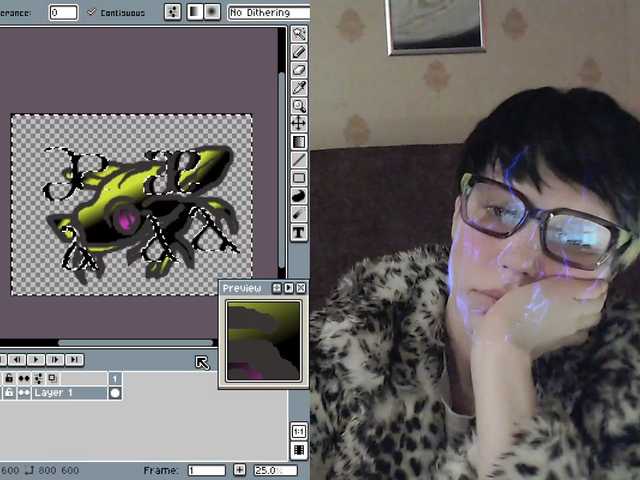The width and height of the screenshot is (640, 480).
Task: Pick the Eraser tool
Action: click(x=298, y=70)
